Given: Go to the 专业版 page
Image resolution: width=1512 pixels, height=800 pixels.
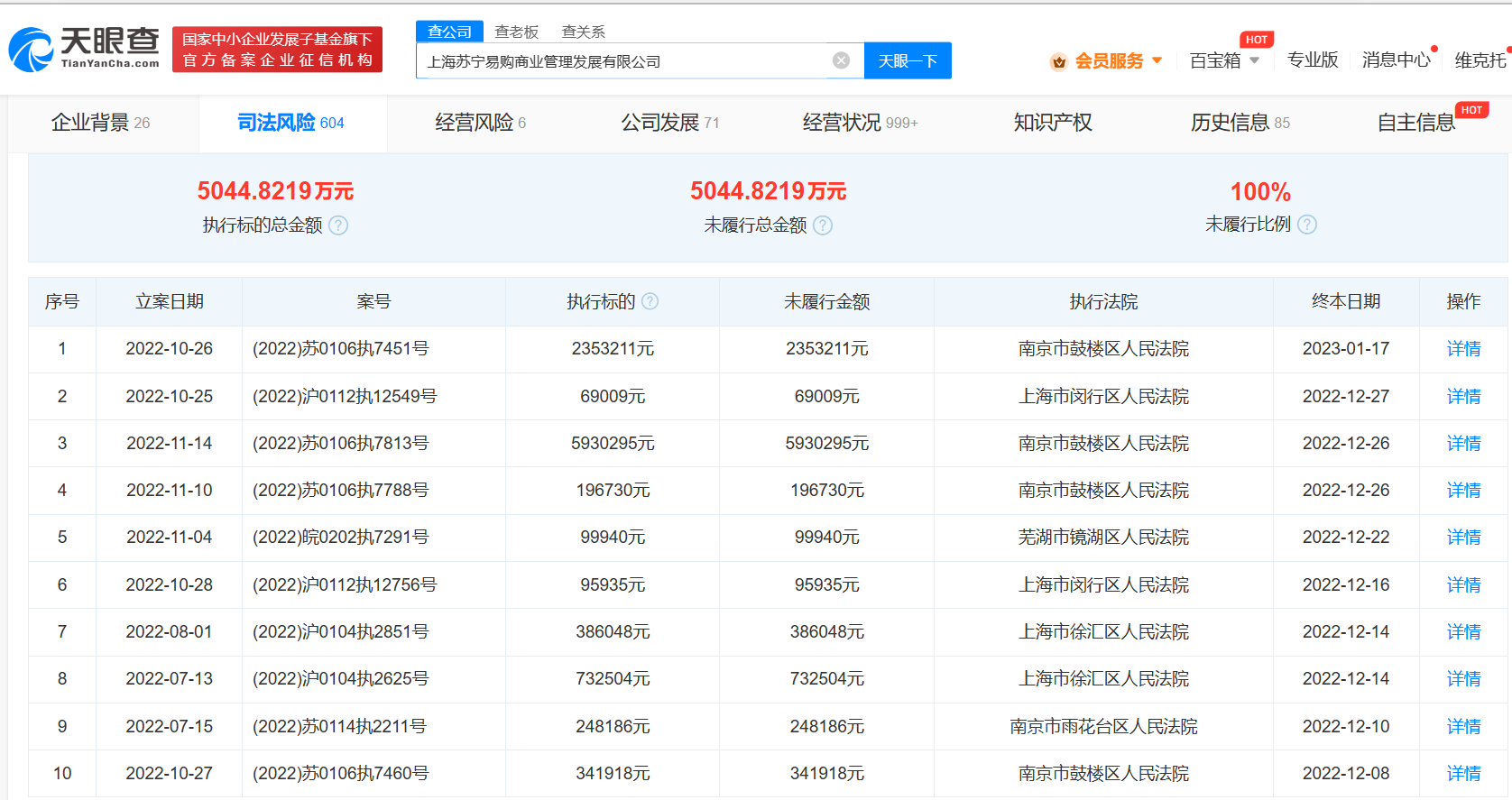Looking at the screenshot, I should (1312, 60).
